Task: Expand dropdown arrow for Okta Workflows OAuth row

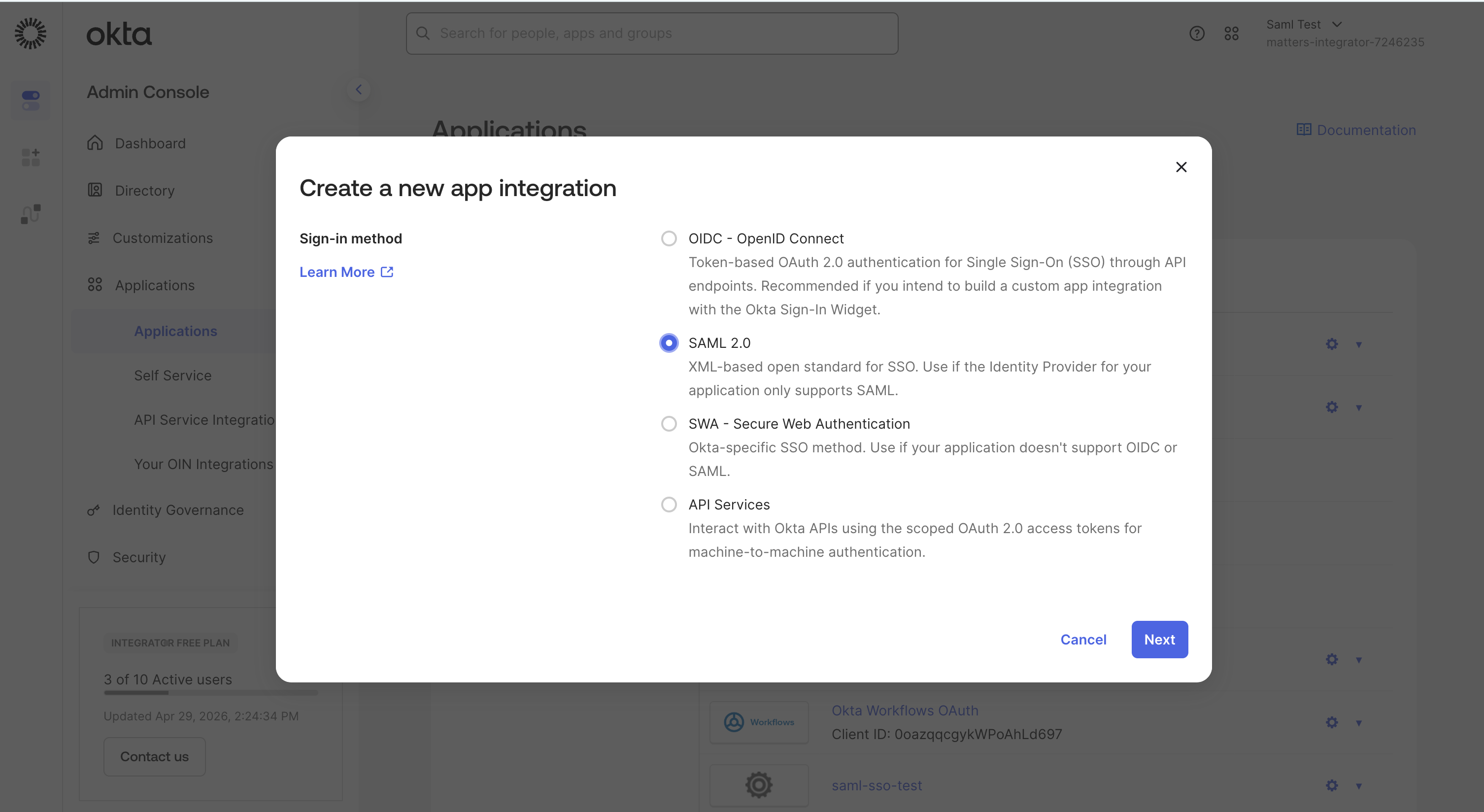Action: coord(1359,723)
